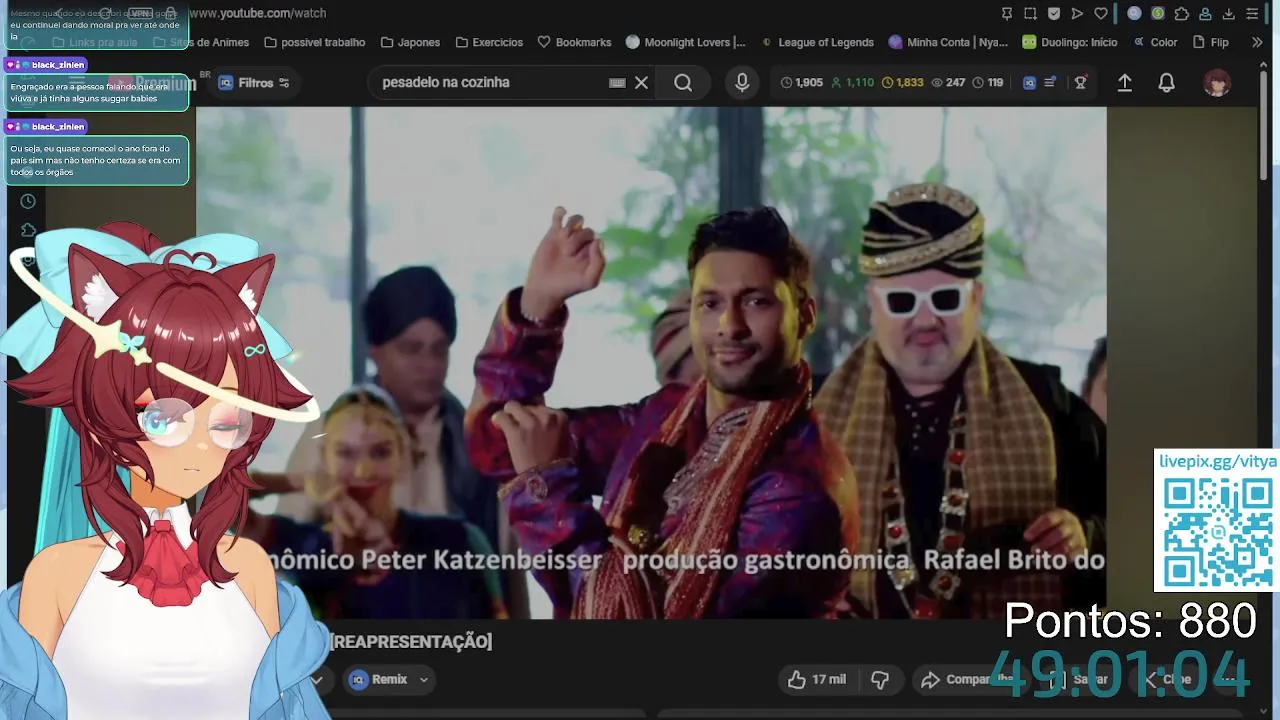Like the video with thumbs up
This screenshot has width=1280, height=720.
[817, 680]
